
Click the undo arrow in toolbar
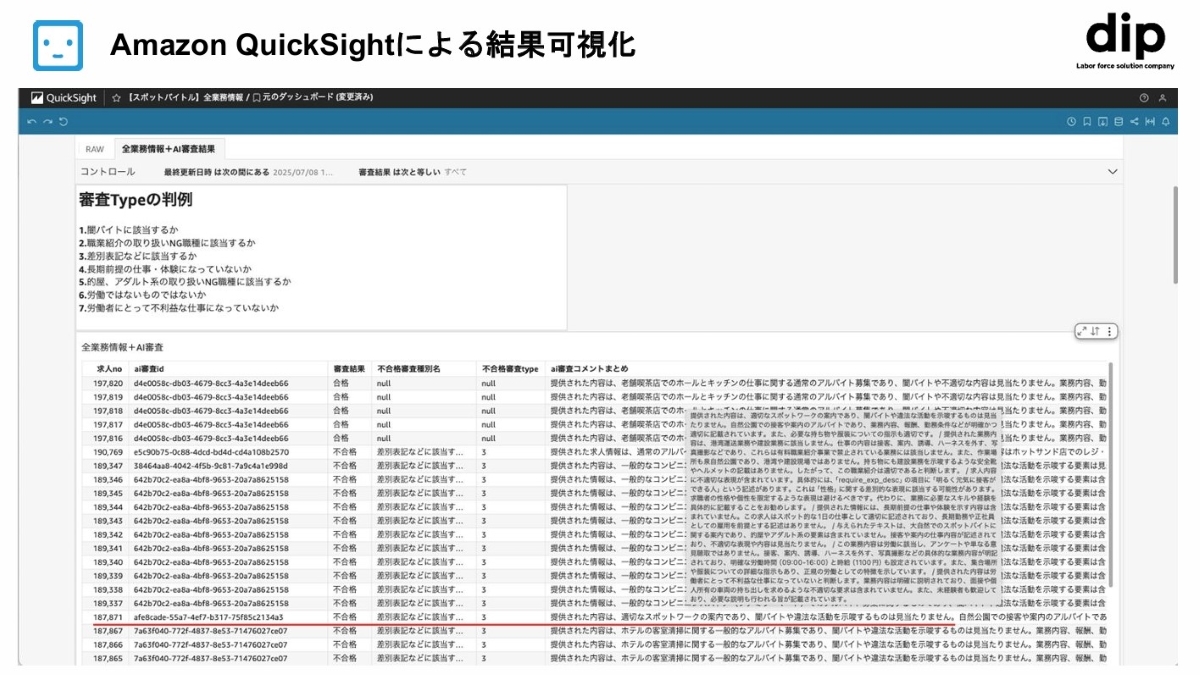(x=32, y=122)
